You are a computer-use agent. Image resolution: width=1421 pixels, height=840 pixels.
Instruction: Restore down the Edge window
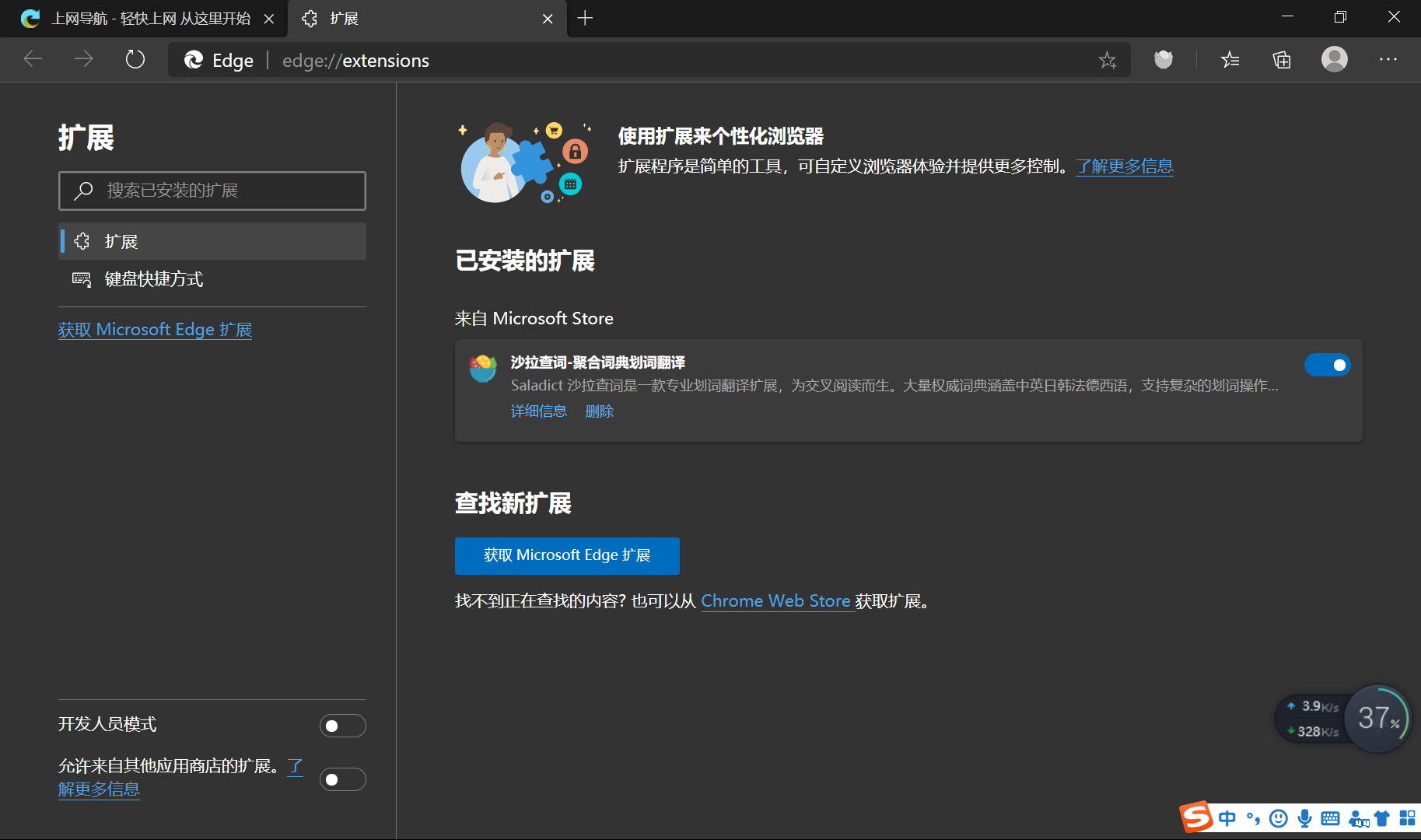[x=1340, y=17]
